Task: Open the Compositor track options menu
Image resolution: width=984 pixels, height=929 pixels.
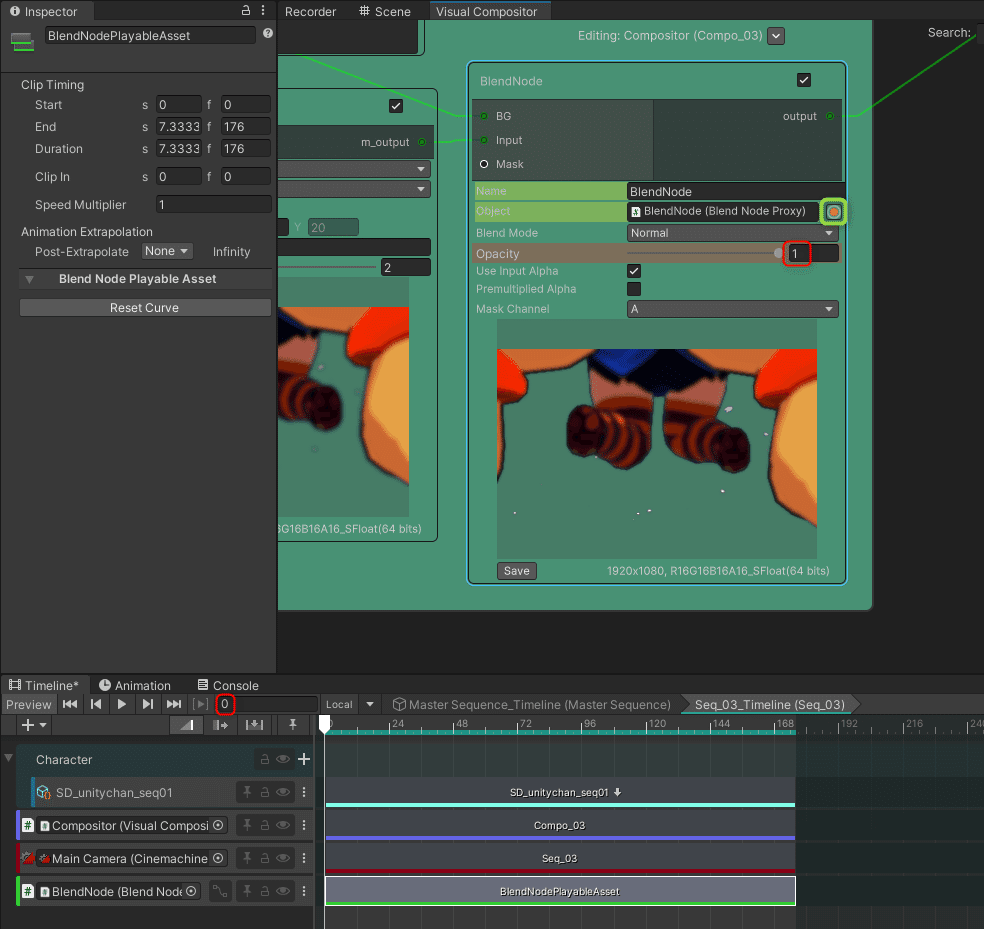Action: [x=304, y=826]
